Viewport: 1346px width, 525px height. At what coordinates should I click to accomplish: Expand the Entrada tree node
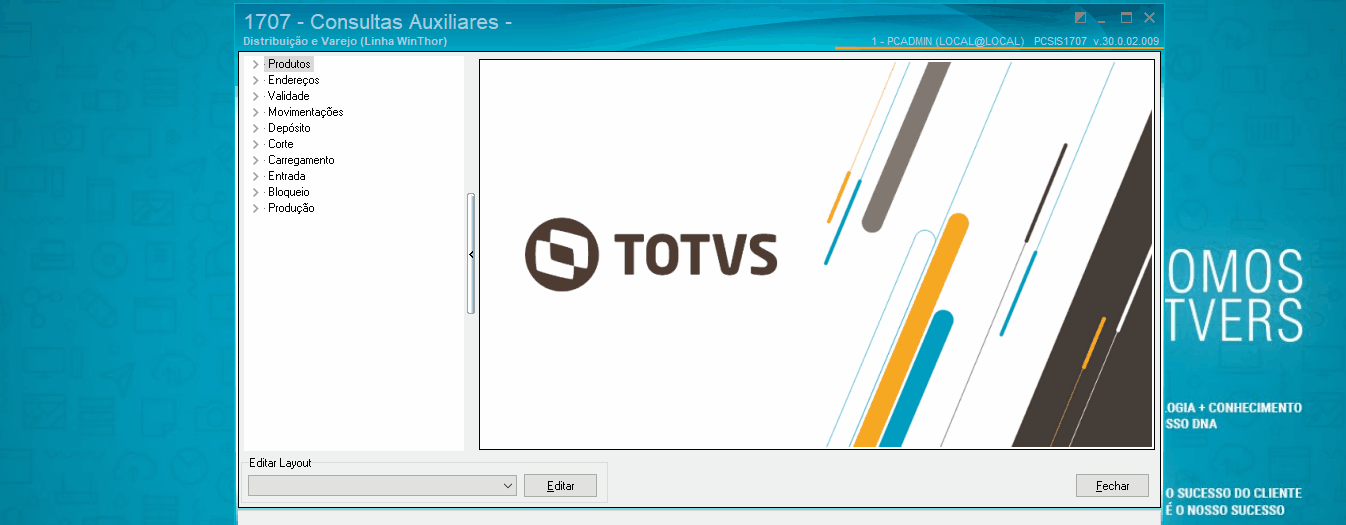[256, 176]
